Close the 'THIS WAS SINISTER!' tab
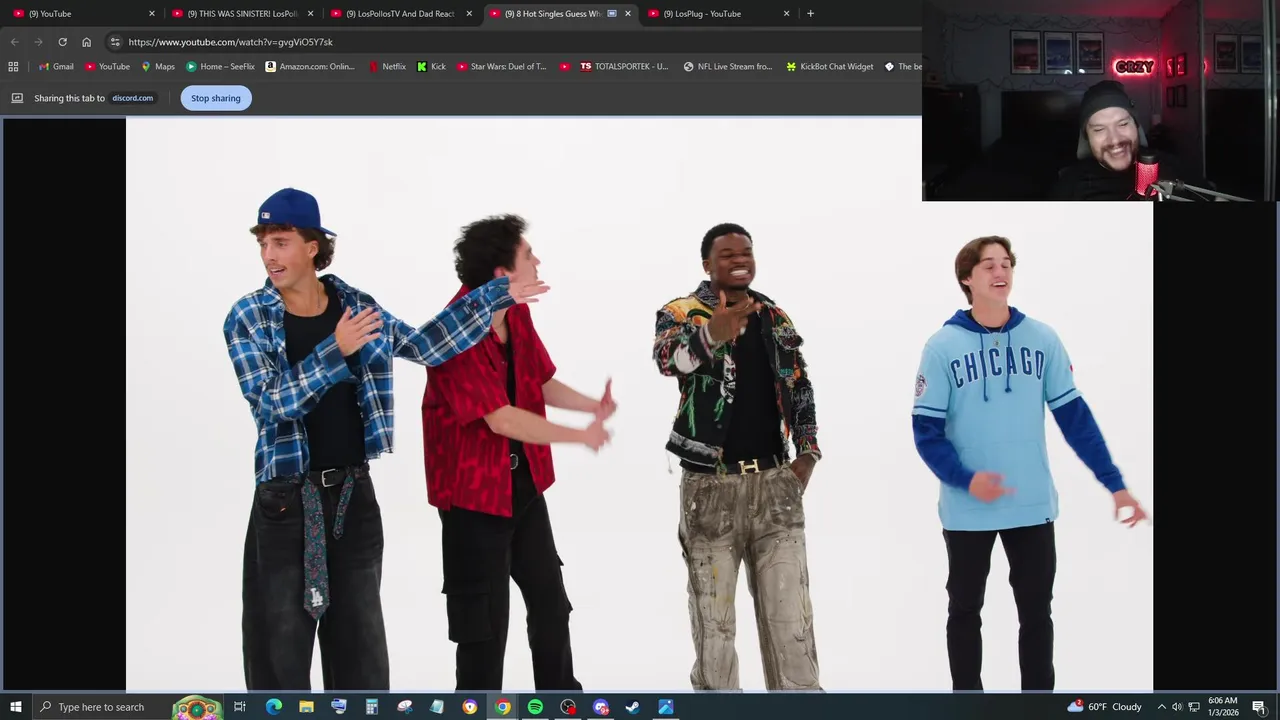This screenshot has height=720, width=1280. coord(310,14)
